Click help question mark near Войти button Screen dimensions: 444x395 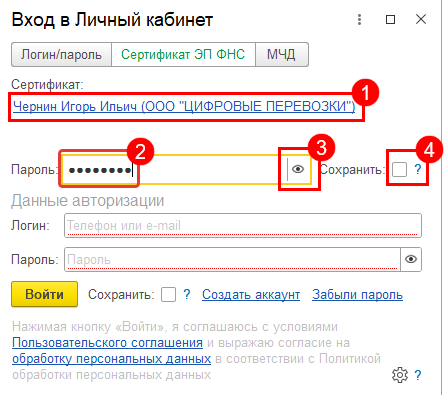point(187,294)
